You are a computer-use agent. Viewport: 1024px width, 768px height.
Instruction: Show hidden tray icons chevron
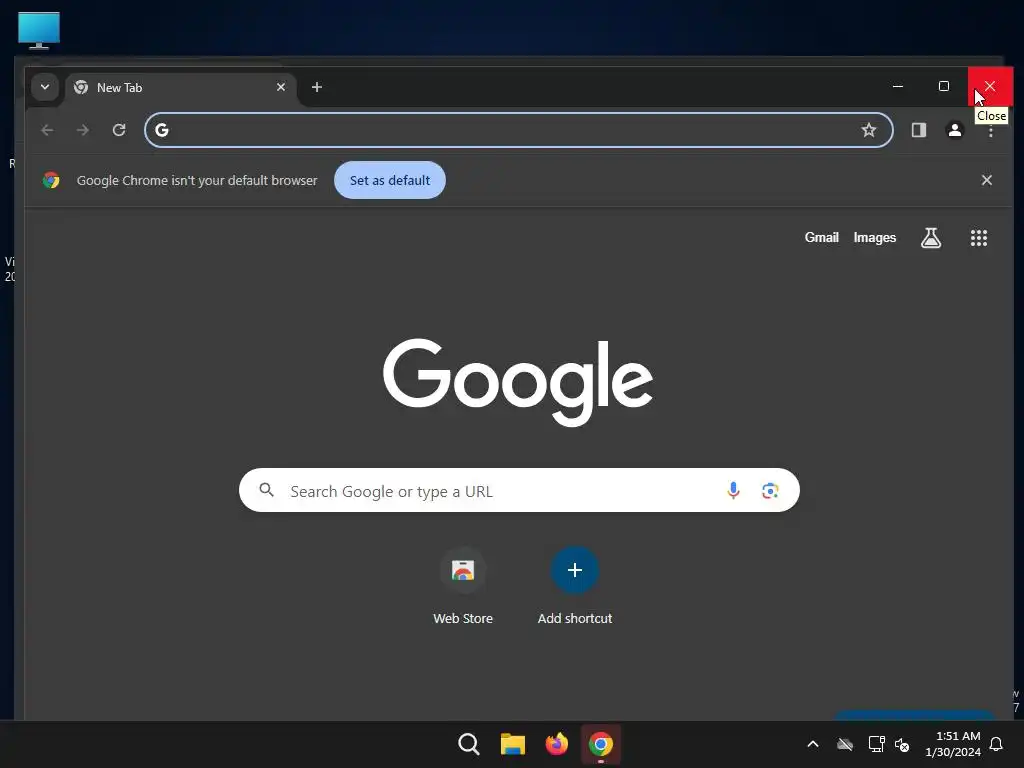point(813,744)
